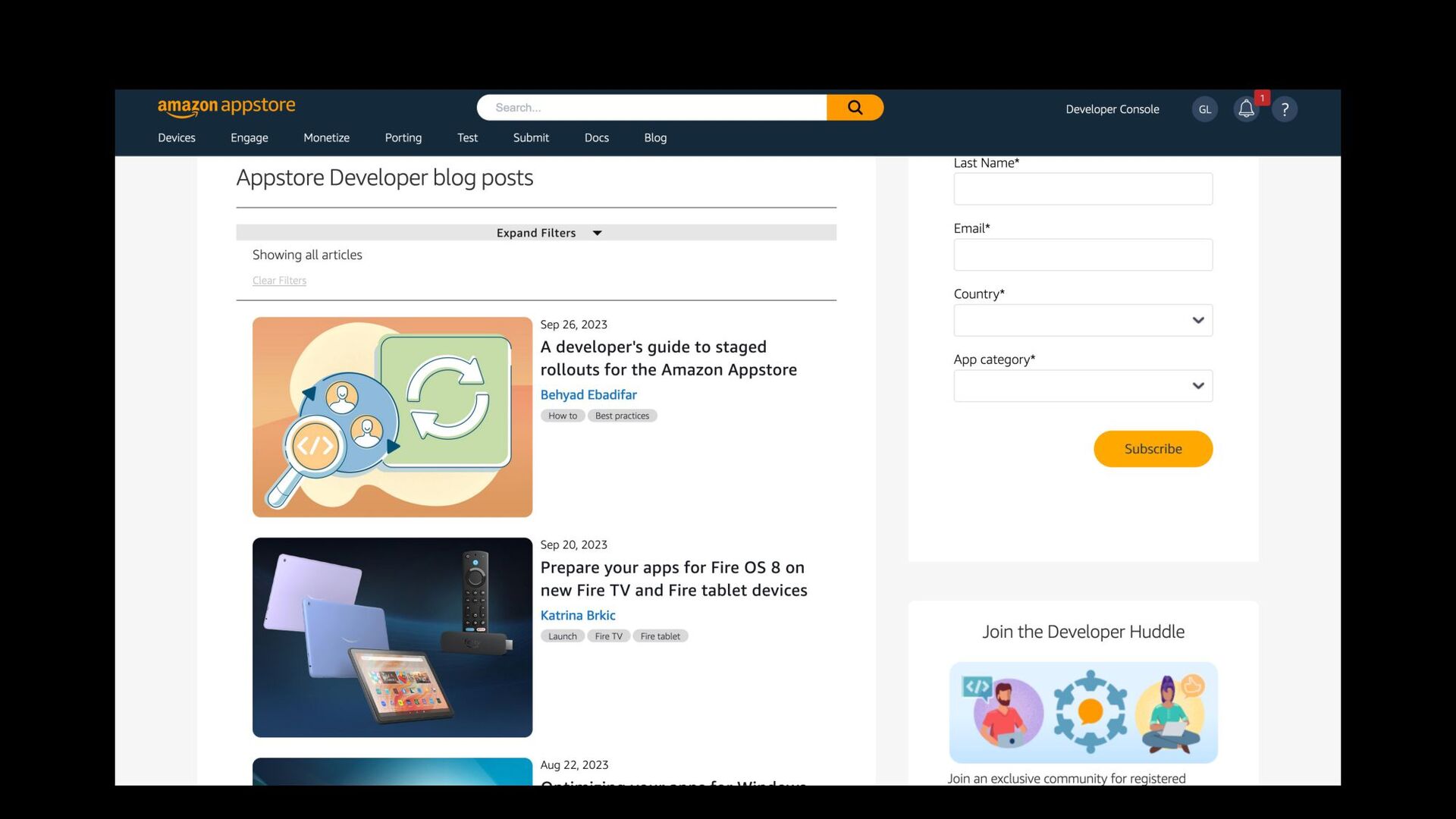The height and width of the screenshot is (819, 1456).
Task: Select the How to tag
Action: pos(563,416)
